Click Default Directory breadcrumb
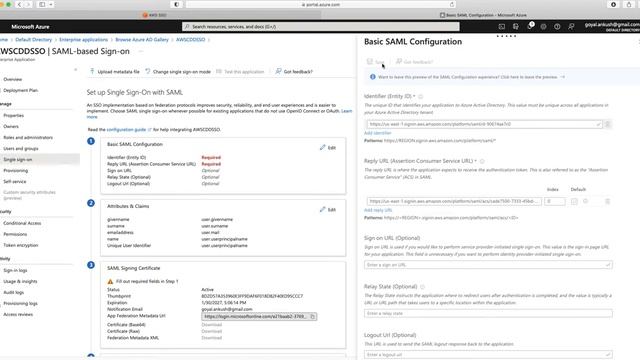 (33, 40)
